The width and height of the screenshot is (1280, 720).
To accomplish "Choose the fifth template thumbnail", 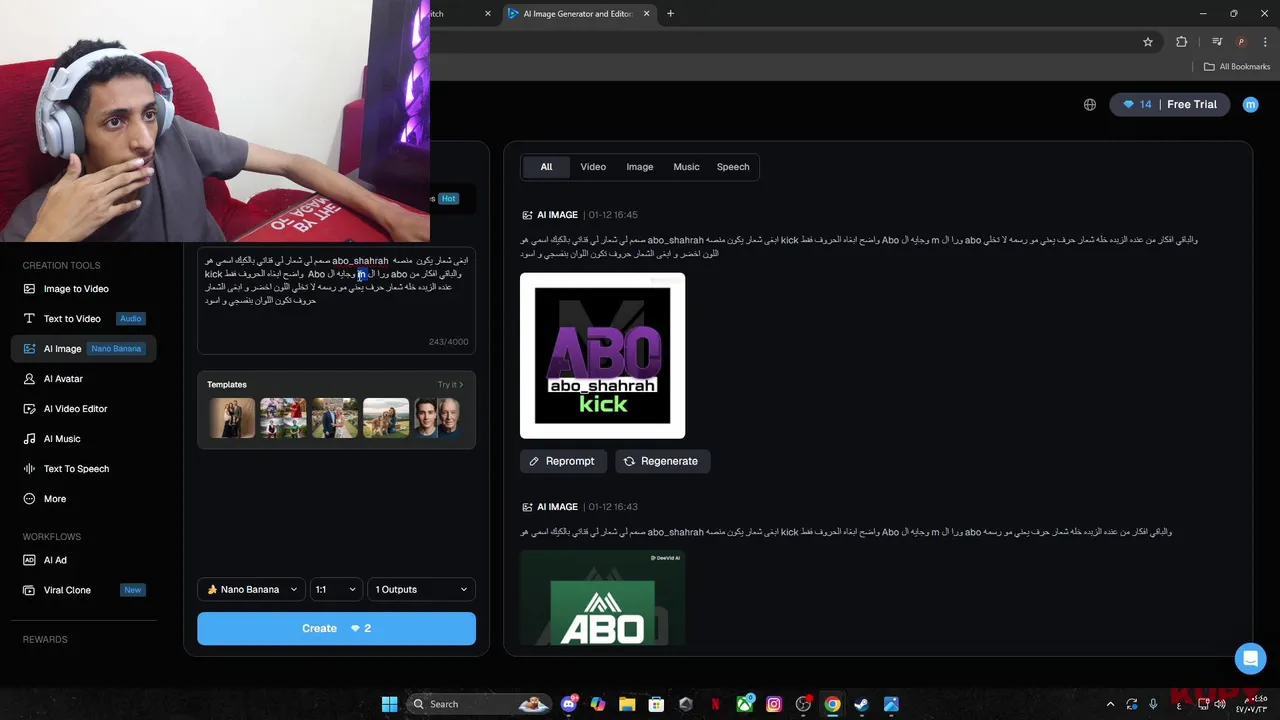I will point(438,418).
